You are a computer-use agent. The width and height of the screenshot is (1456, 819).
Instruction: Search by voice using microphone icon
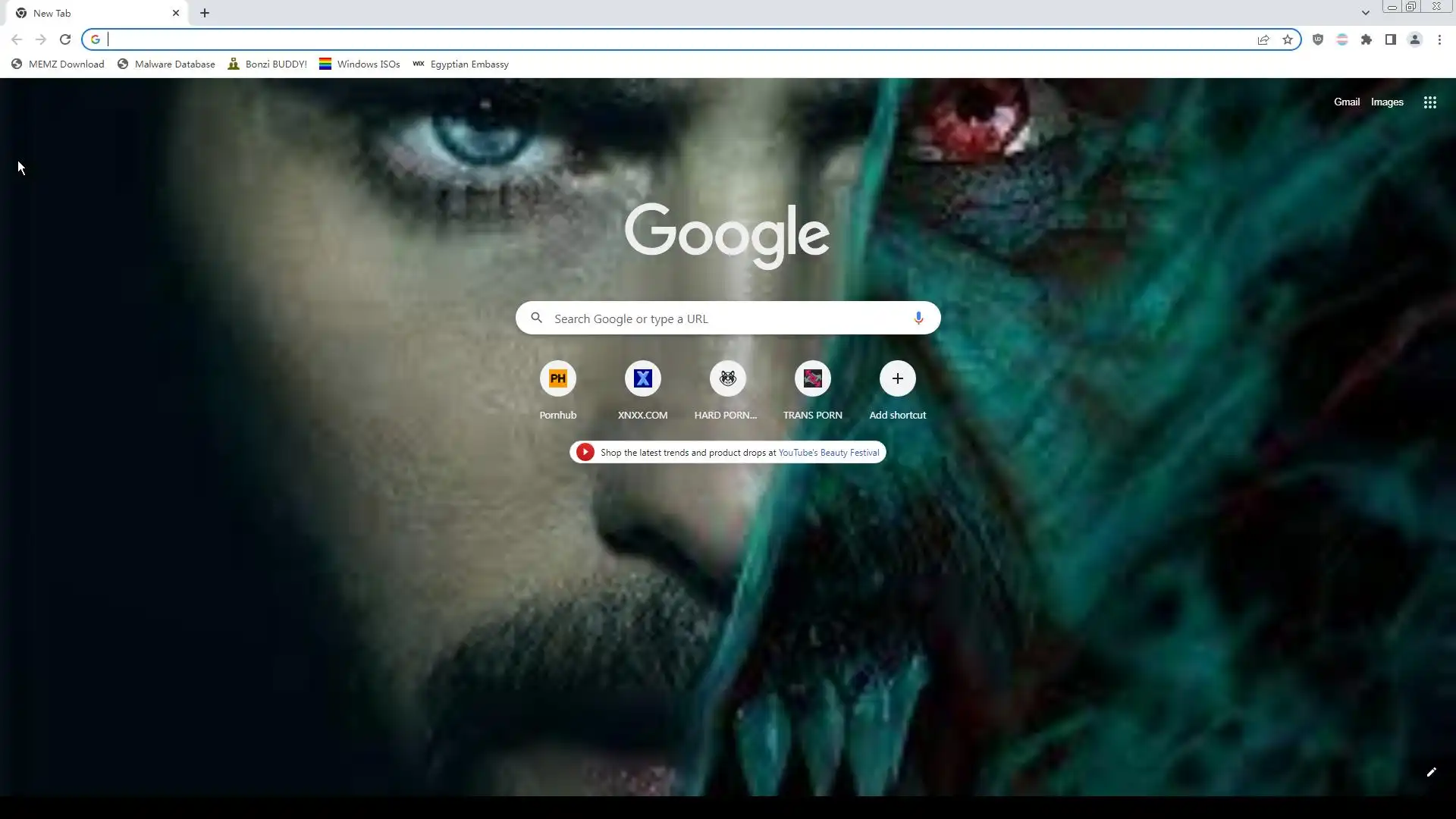918,318
